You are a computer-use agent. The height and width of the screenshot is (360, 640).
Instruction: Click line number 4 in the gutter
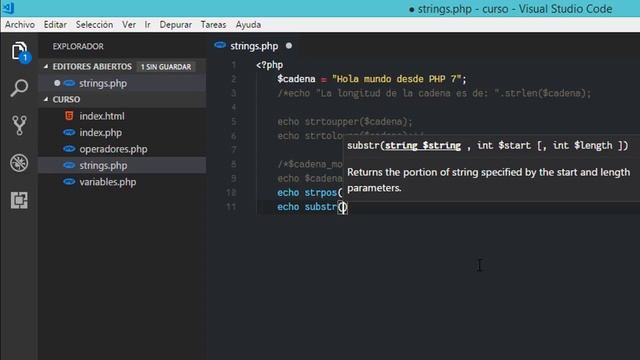click(x=233, y=107)
